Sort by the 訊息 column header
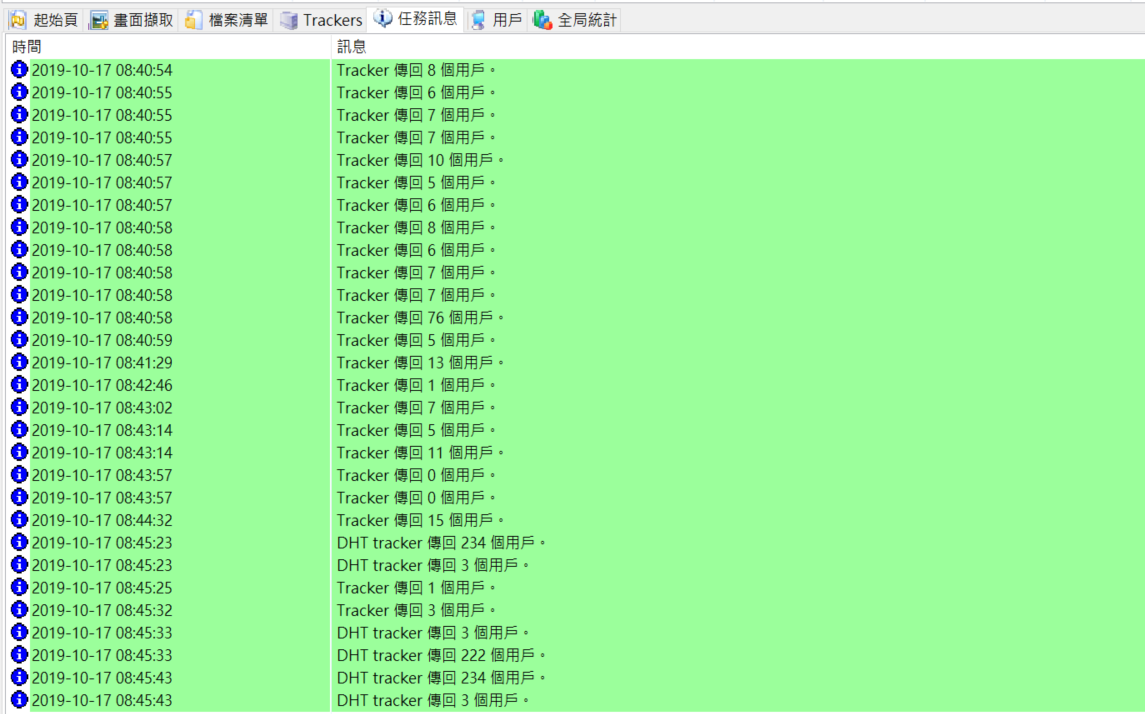Screen dimensions: 1145x714 coord(738,47)
